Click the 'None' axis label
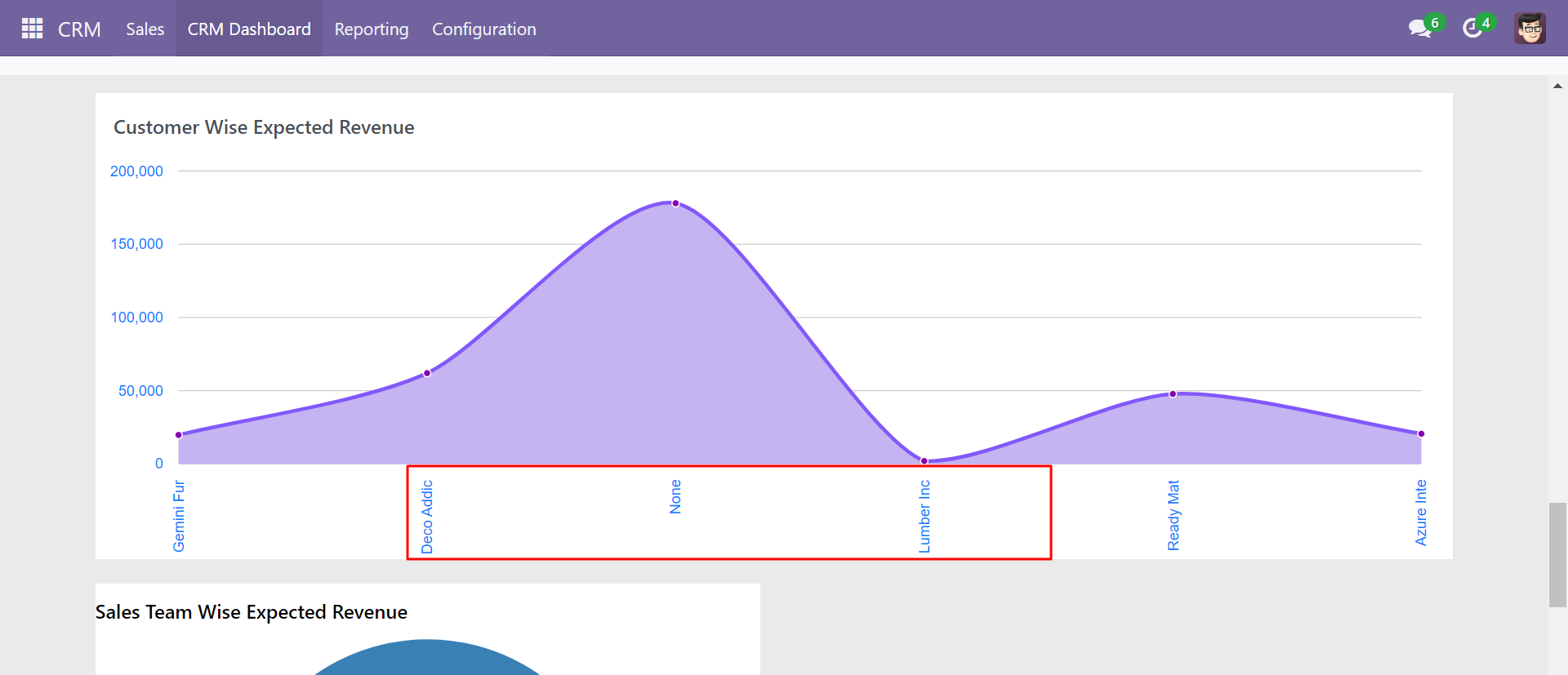 (675, 496)
